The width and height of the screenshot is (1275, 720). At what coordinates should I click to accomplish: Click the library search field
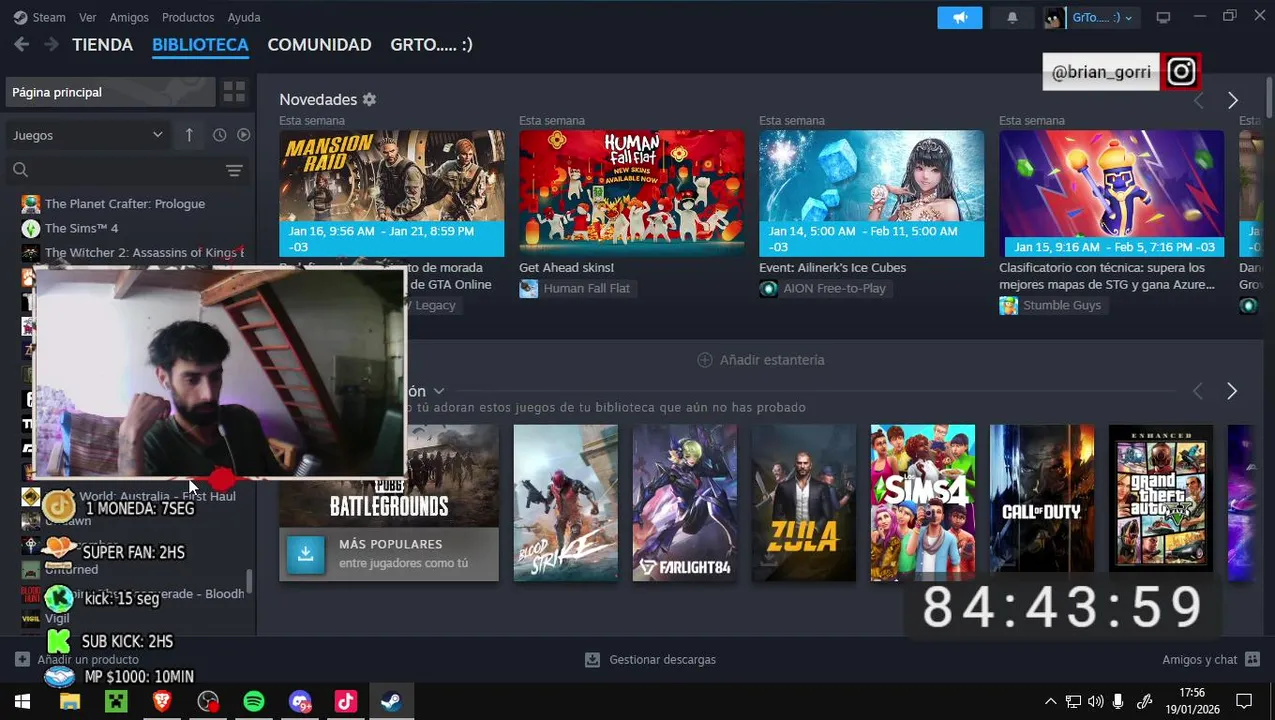pyautogui.click(x=115, y=171)
